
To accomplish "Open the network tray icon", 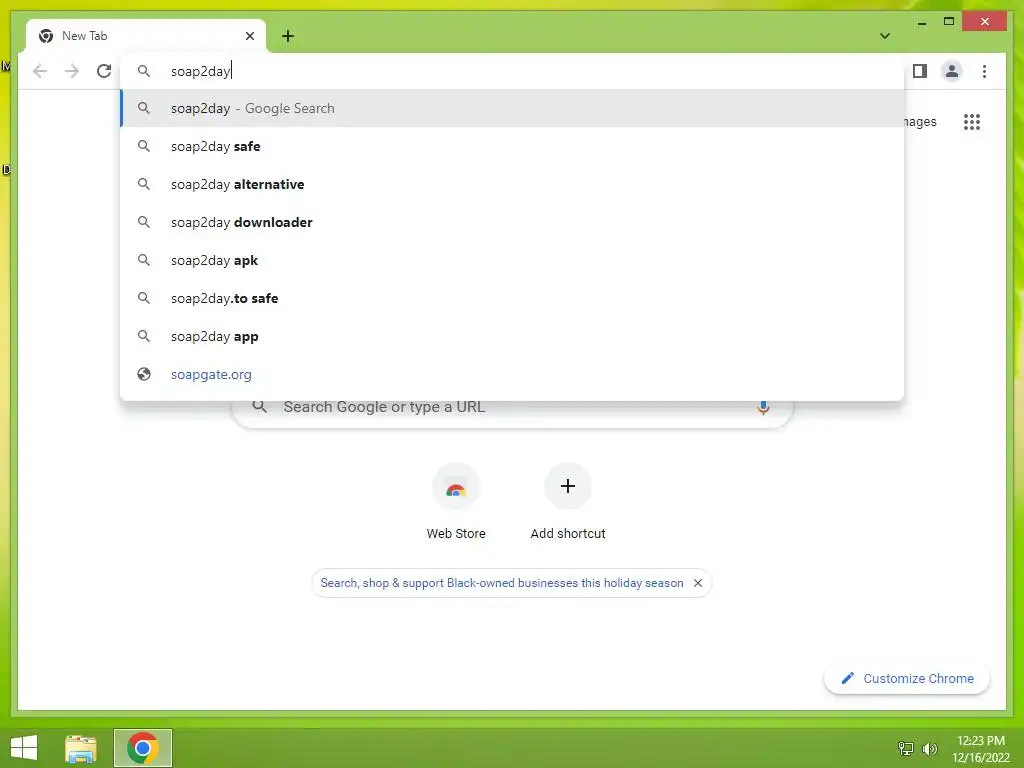I will 905,748.
